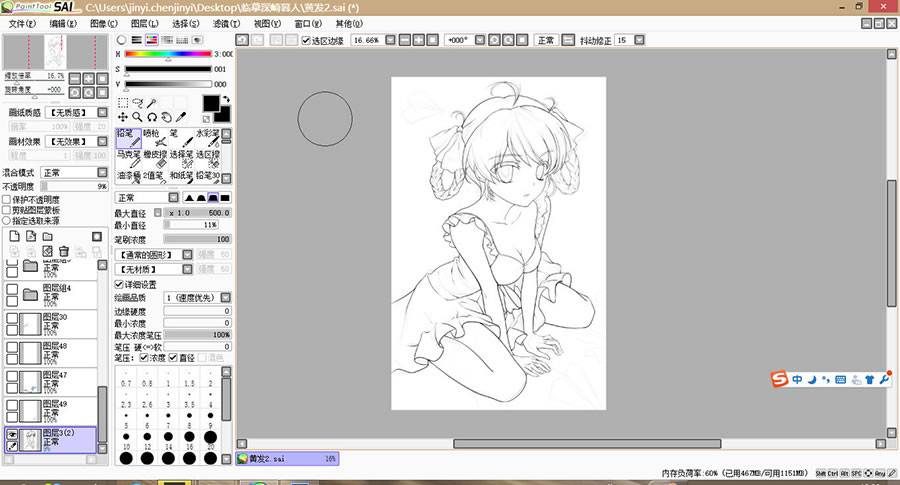Image resolution: width=900 pixels, height=485 pixels.
Task: Click the foreground color swatch
Action: (211, 103)
